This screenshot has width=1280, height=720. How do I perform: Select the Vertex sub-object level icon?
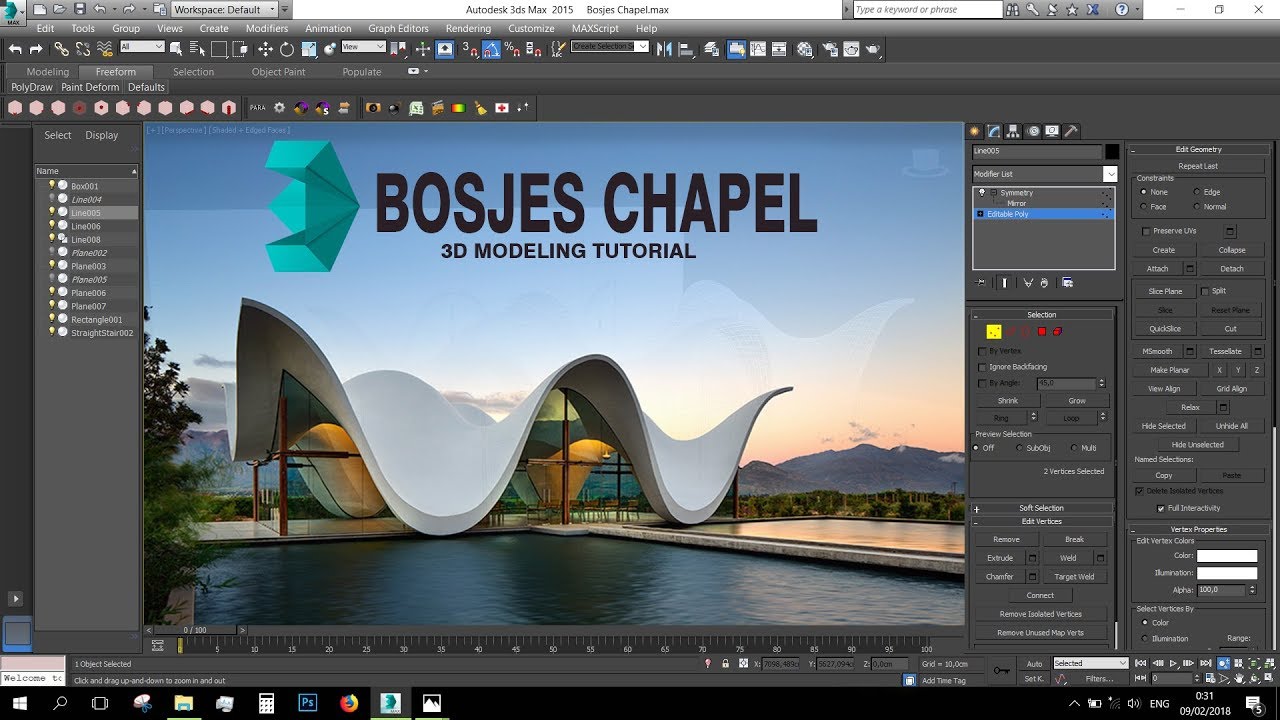point(994,332)
